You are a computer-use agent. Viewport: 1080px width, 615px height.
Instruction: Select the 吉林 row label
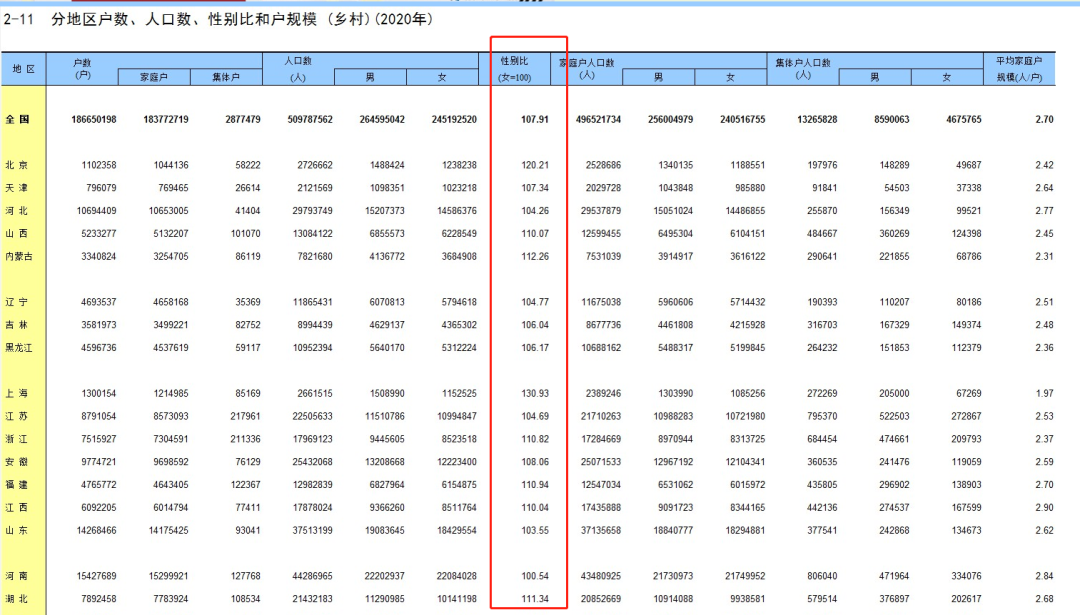17,324
